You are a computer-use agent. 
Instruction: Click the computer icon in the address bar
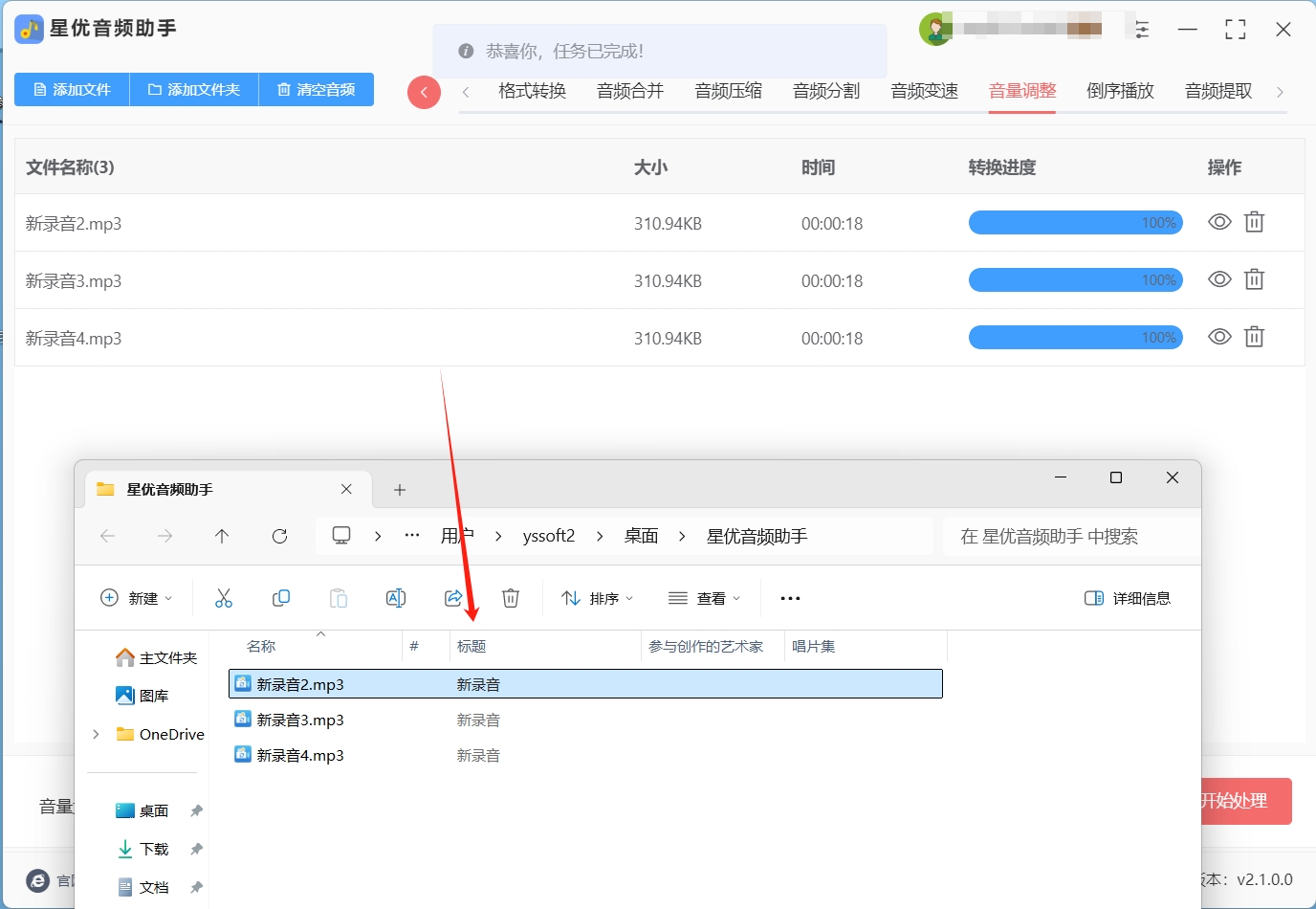(x=341, y=536)
